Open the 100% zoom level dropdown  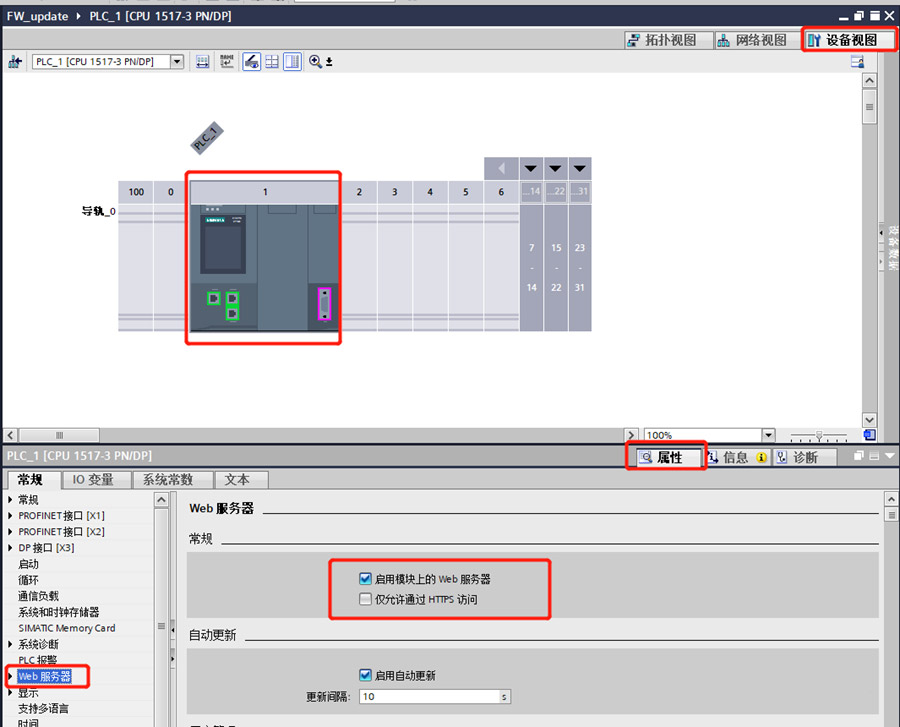pyautogui.click(x=768, y=436)
